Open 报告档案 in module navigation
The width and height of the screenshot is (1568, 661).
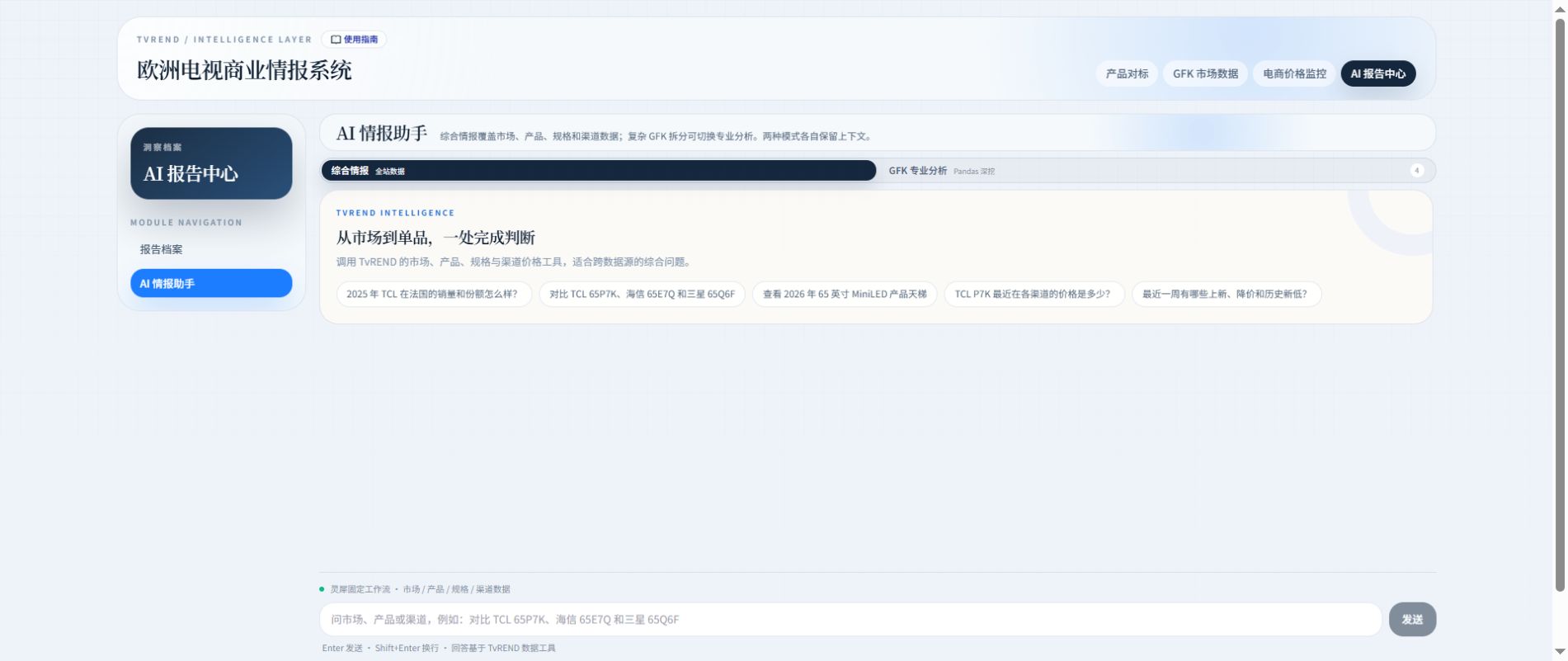tap(211, 249)
